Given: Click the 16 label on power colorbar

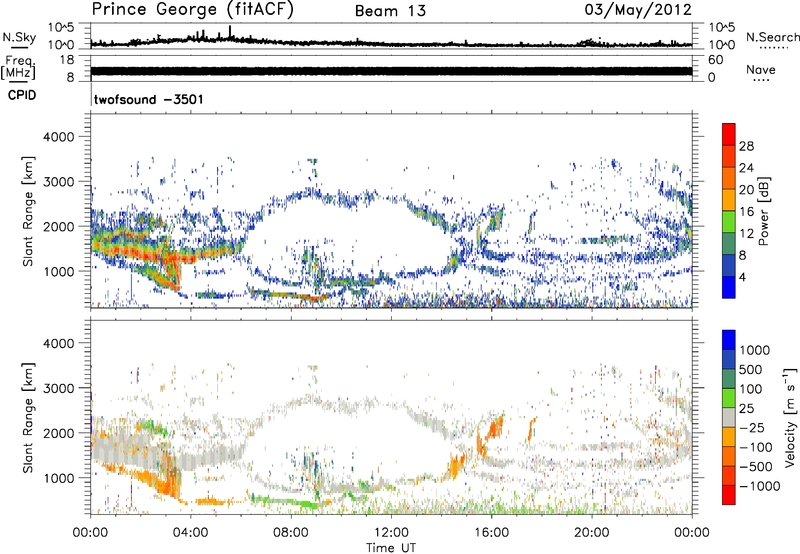Looking at the screenshot, I should tap(746, 212).
